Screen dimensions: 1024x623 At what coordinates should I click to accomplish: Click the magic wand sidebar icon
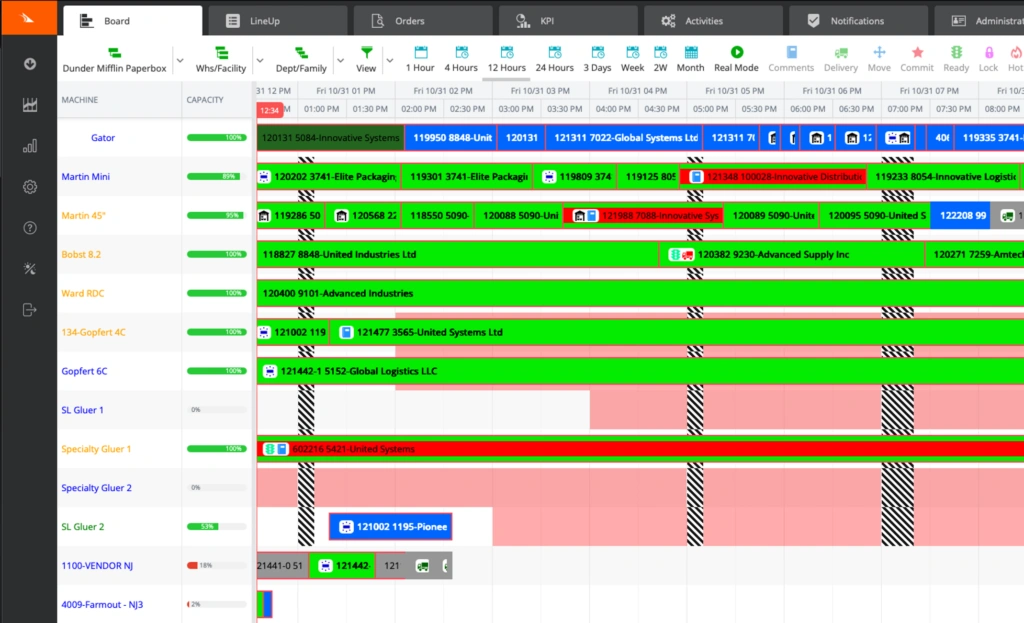(29, 268)
